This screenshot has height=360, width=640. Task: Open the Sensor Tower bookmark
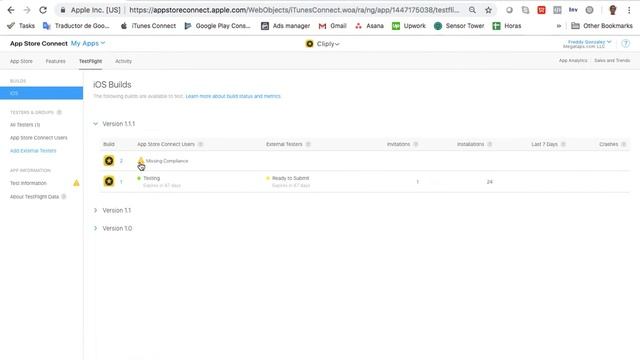click(459, 26)
